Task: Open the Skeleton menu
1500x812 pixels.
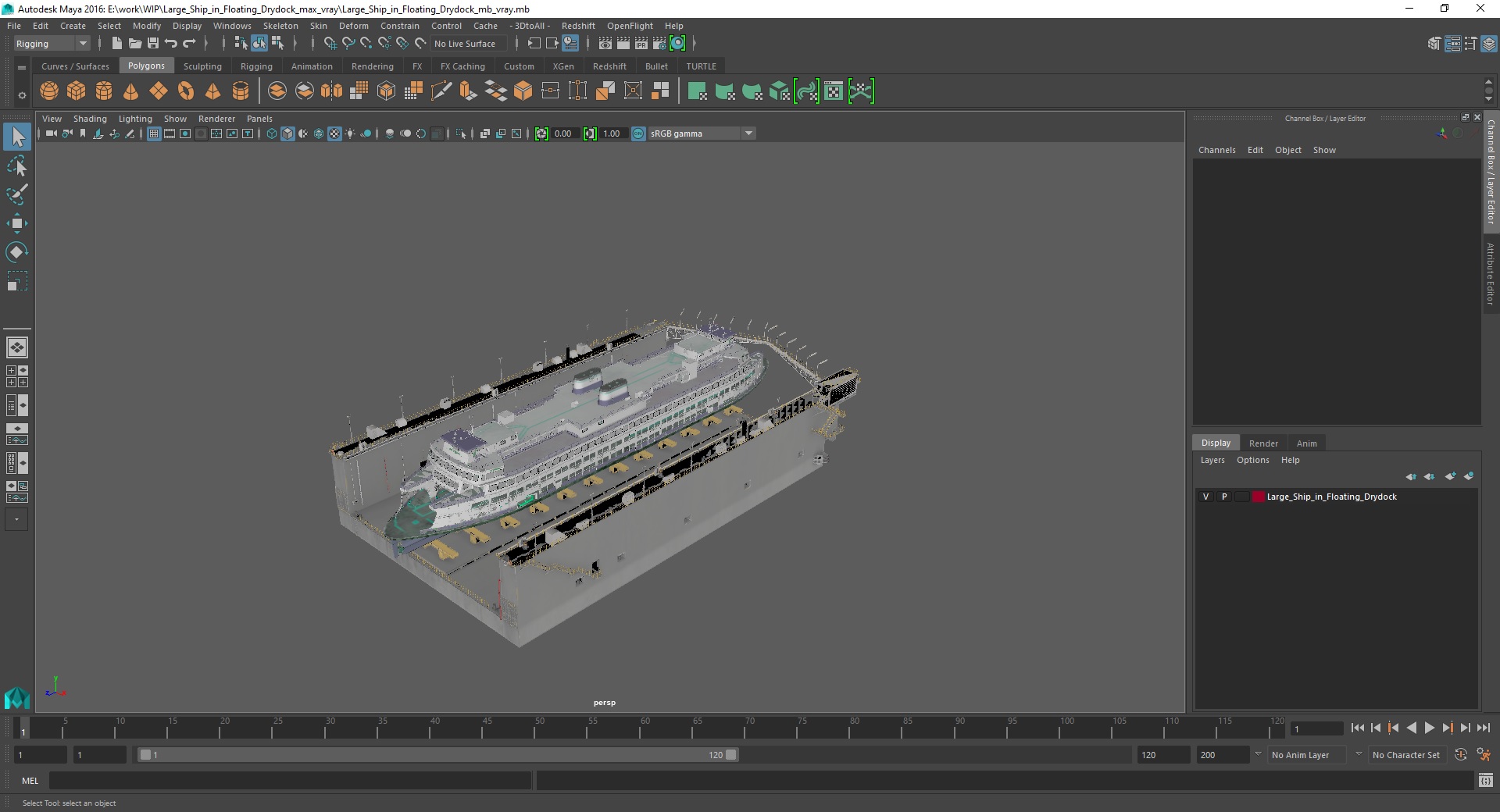Action: [280, 26]
